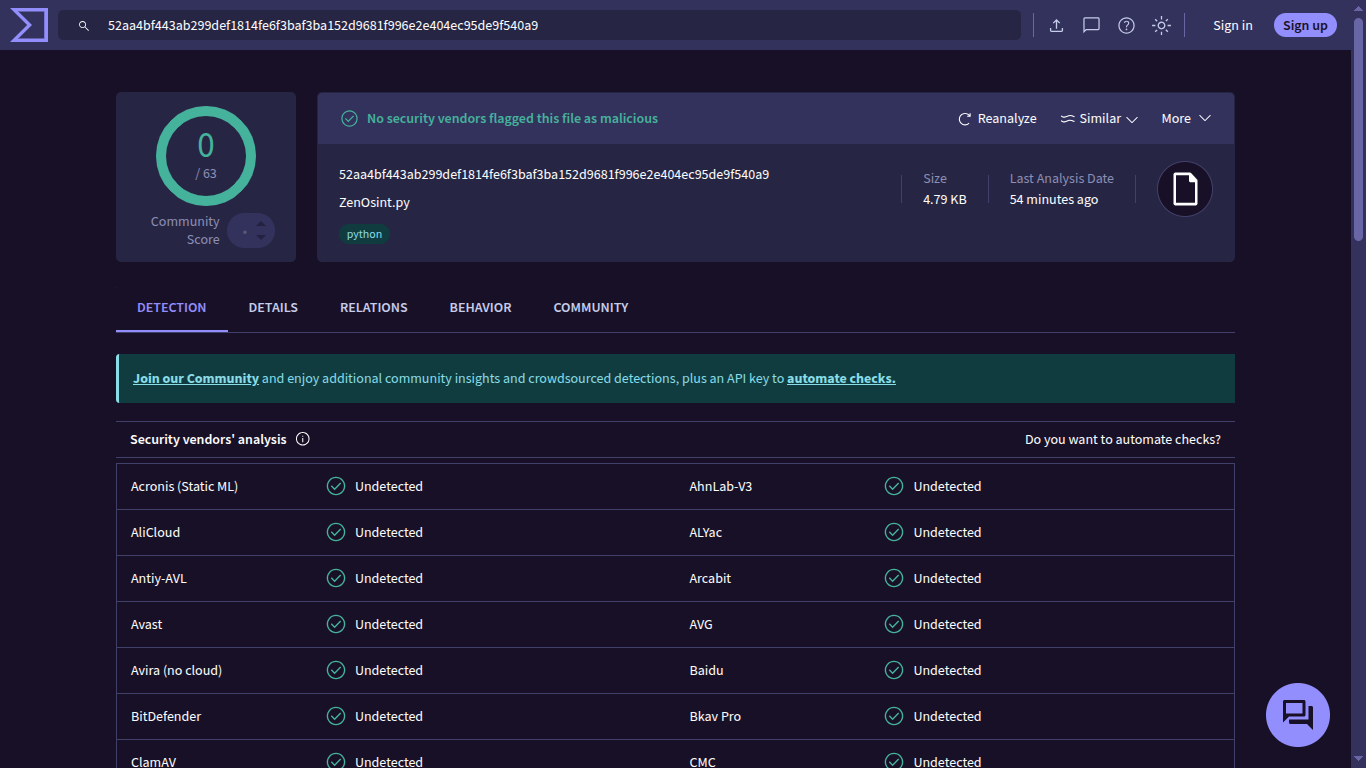The width and height of the screenshot is (1366, 768).
Task: Expand the Similar dropdown
Action: [1099, 118]
